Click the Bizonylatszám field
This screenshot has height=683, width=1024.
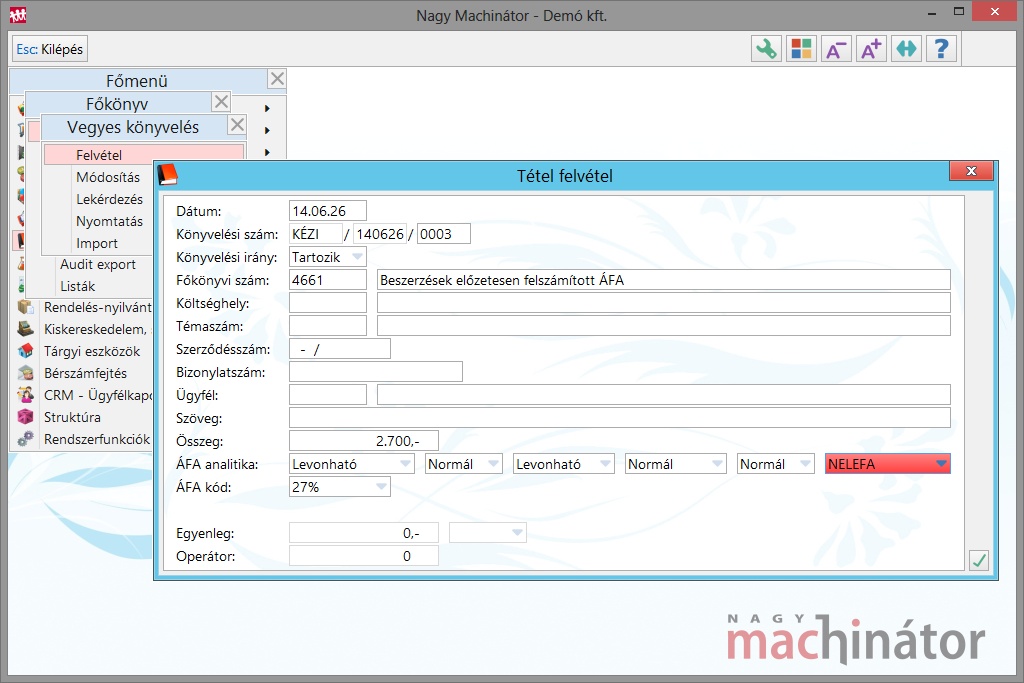click(x=376, y=372)
